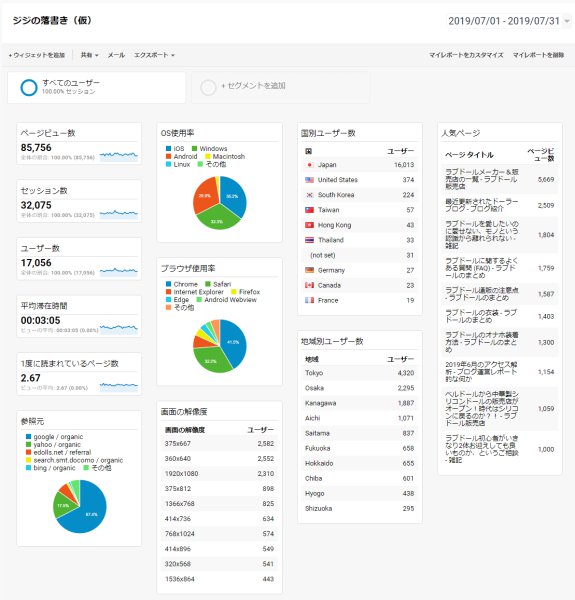The image size is (575, 600).
Task: Click the Germany flag icon
Action: pyautogui.click(x=309, y=270)
